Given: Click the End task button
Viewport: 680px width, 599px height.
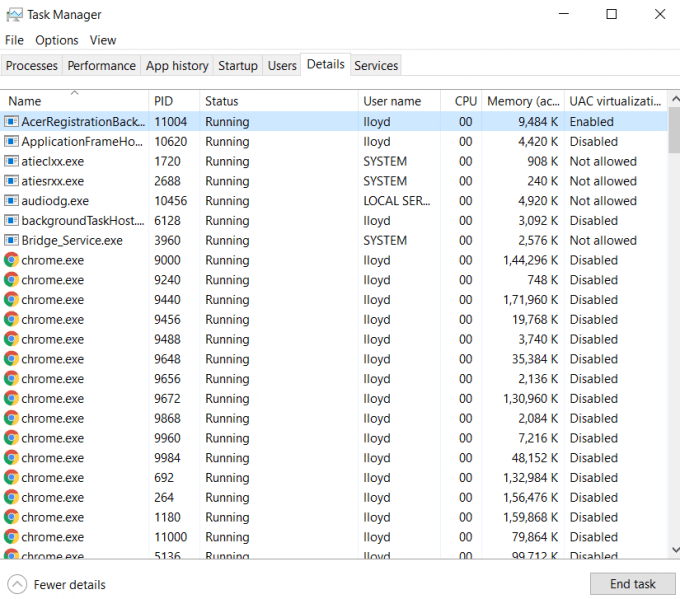Looking at the screenshot, I should point(631,584).
